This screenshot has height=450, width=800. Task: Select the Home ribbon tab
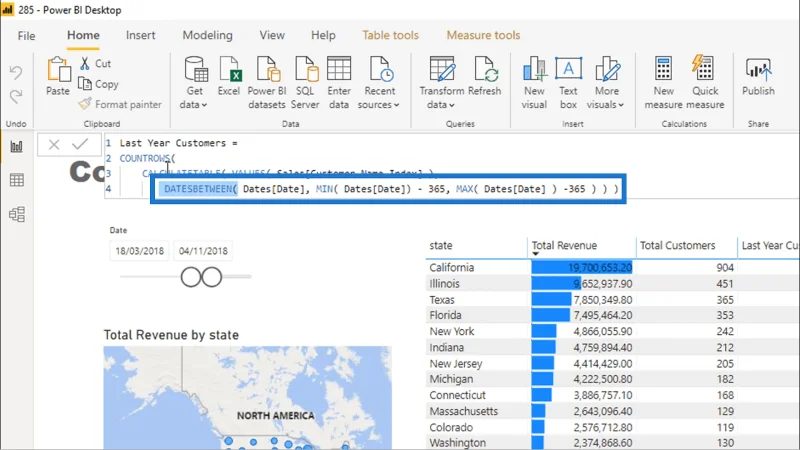[83, 35]
